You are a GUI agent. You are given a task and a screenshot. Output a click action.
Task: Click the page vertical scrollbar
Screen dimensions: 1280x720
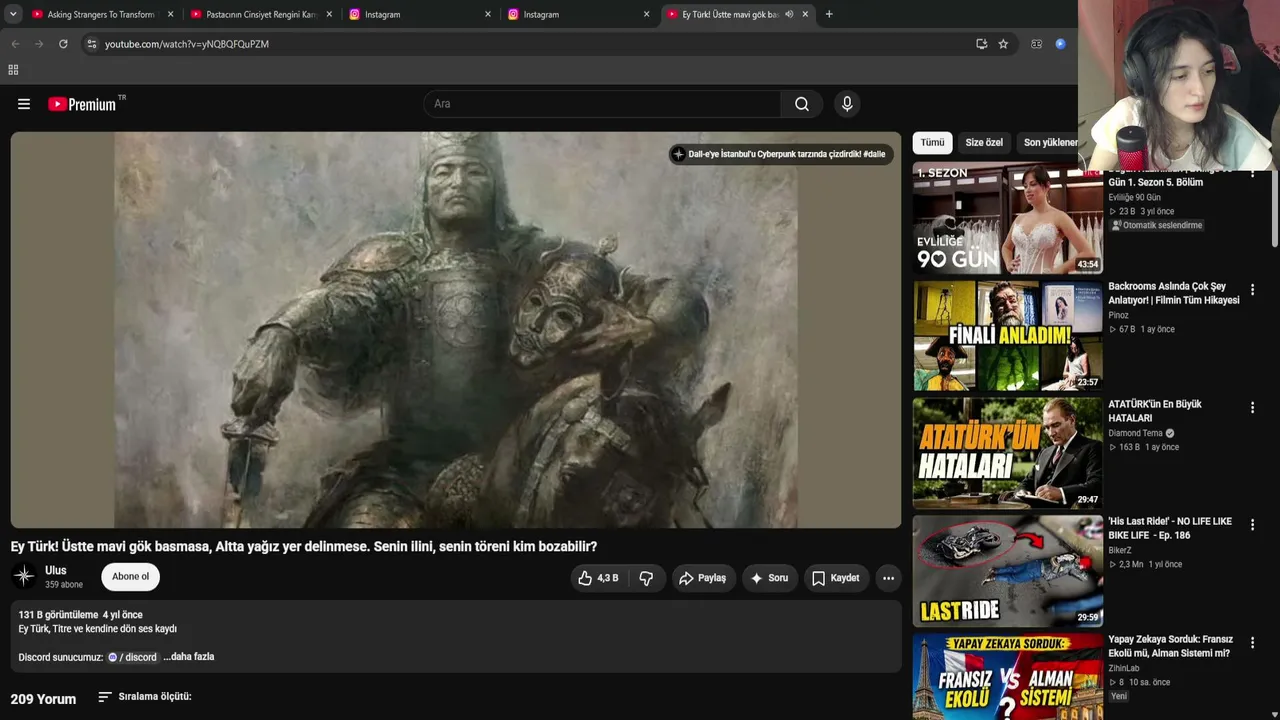[1275, 210]
